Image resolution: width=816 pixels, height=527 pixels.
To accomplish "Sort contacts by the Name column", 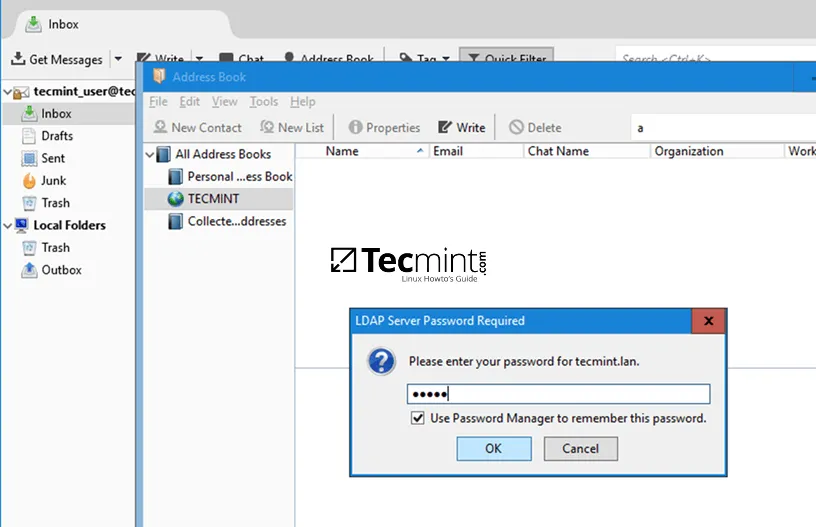I will click(x=363, y=151).
